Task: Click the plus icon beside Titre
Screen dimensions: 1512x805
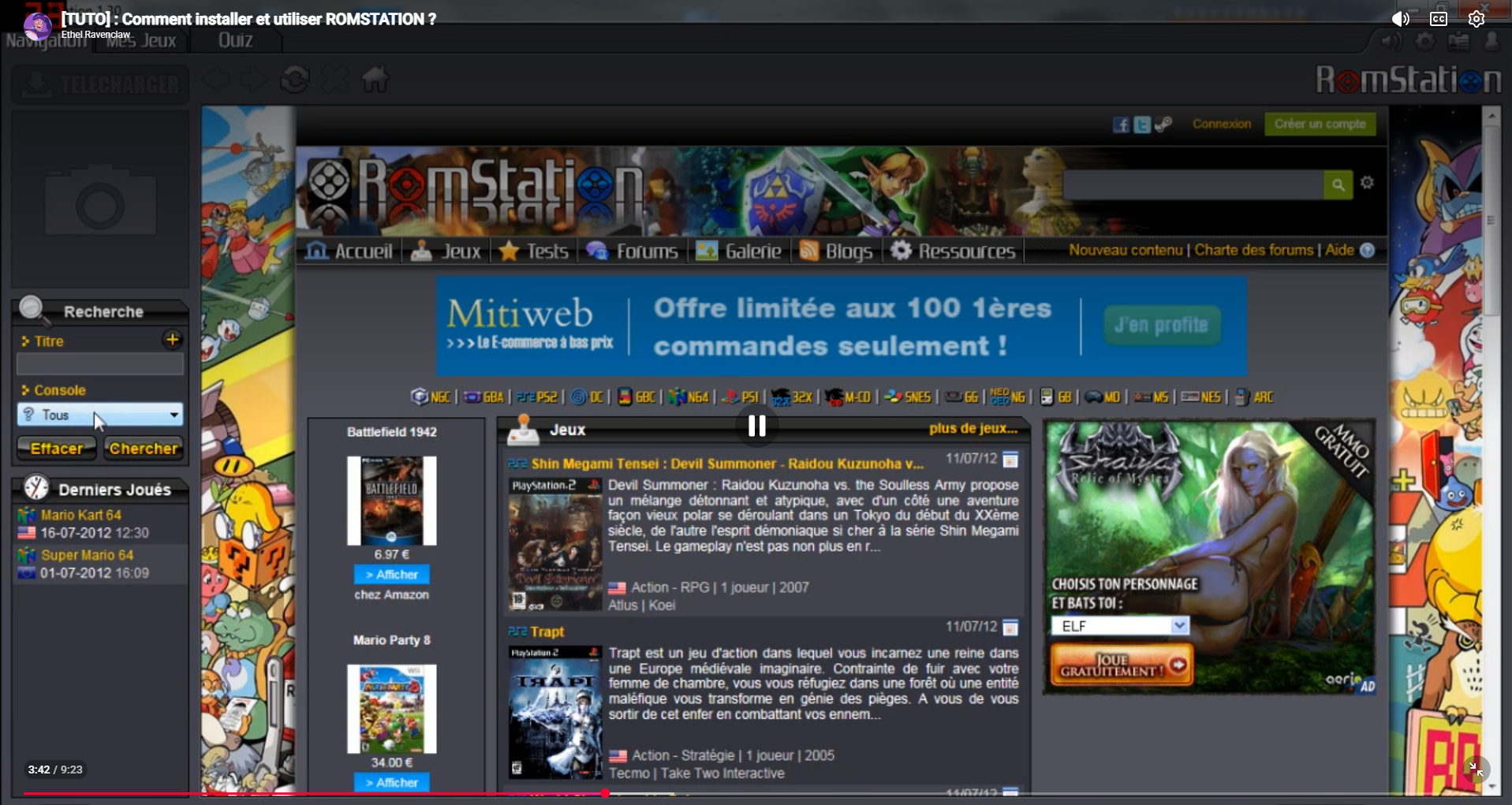Action: click(172, 340)
